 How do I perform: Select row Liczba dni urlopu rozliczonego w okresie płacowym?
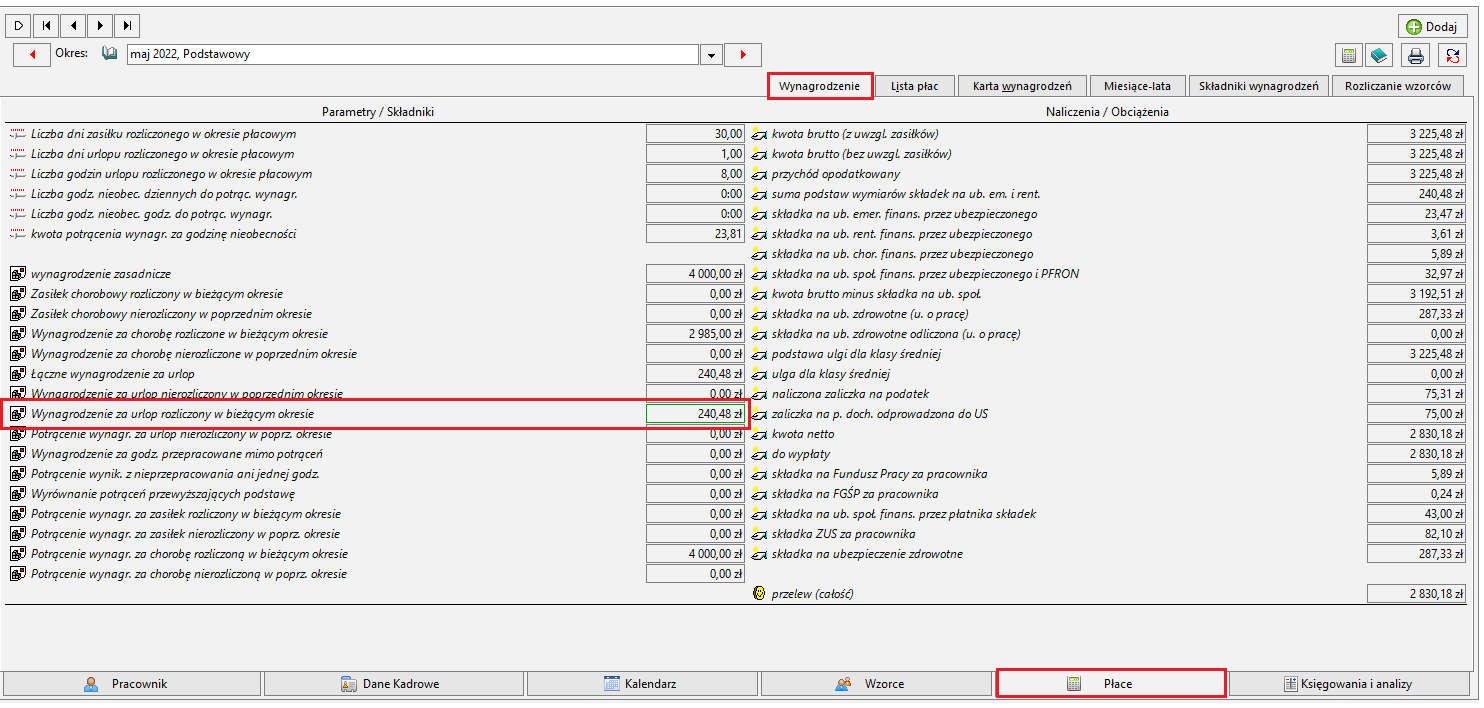(x=376, y=153)
